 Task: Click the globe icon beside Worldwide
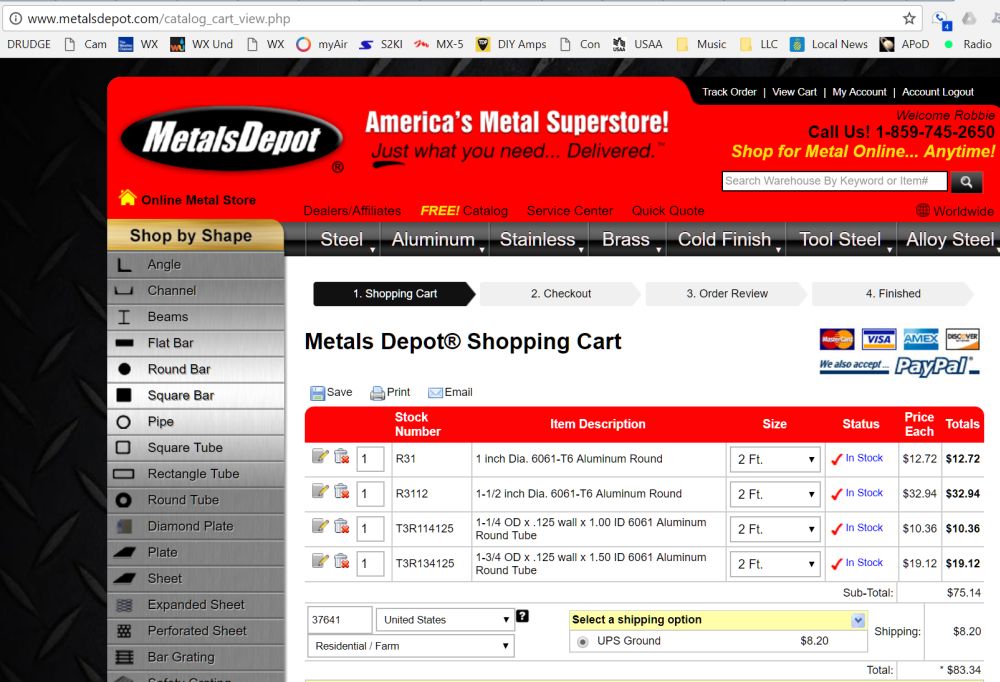[x=923, y=210]
